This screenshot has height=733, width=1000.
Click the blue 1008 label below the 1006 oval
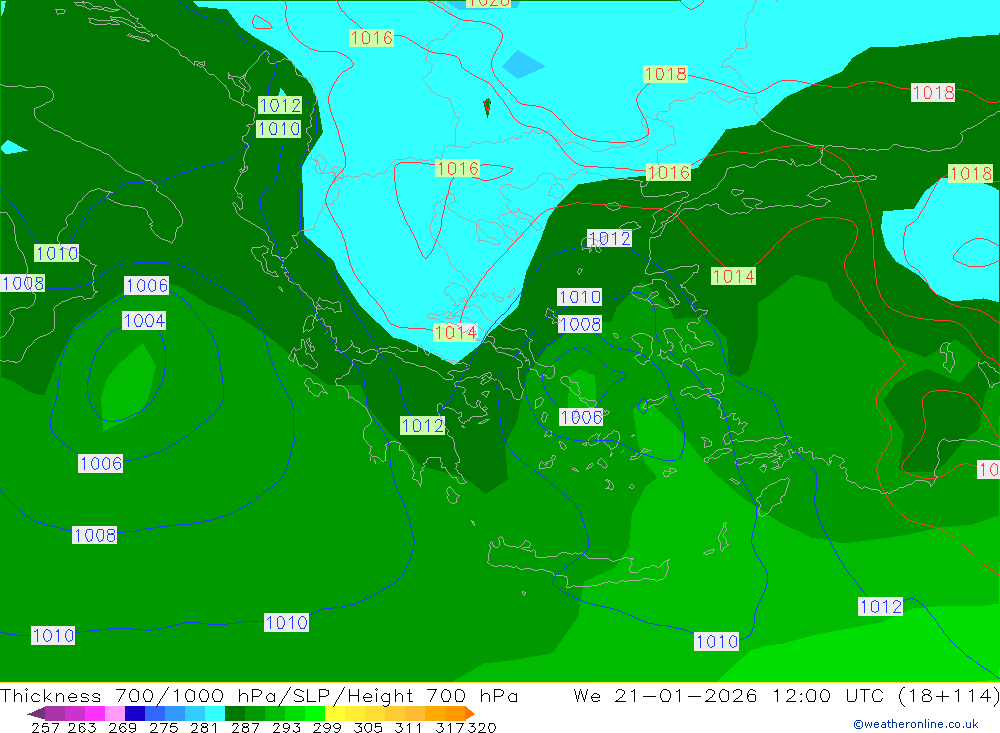(94, 535)
